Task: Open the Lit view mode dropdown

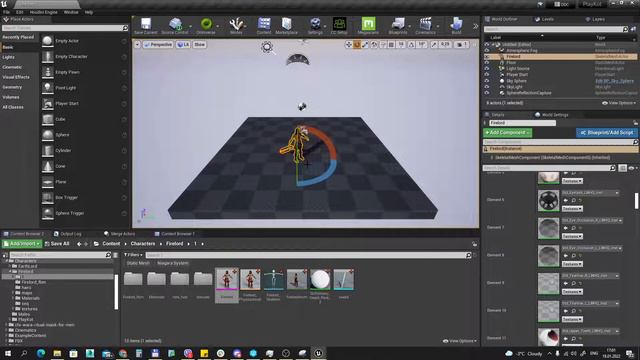Action: [183, 44]
